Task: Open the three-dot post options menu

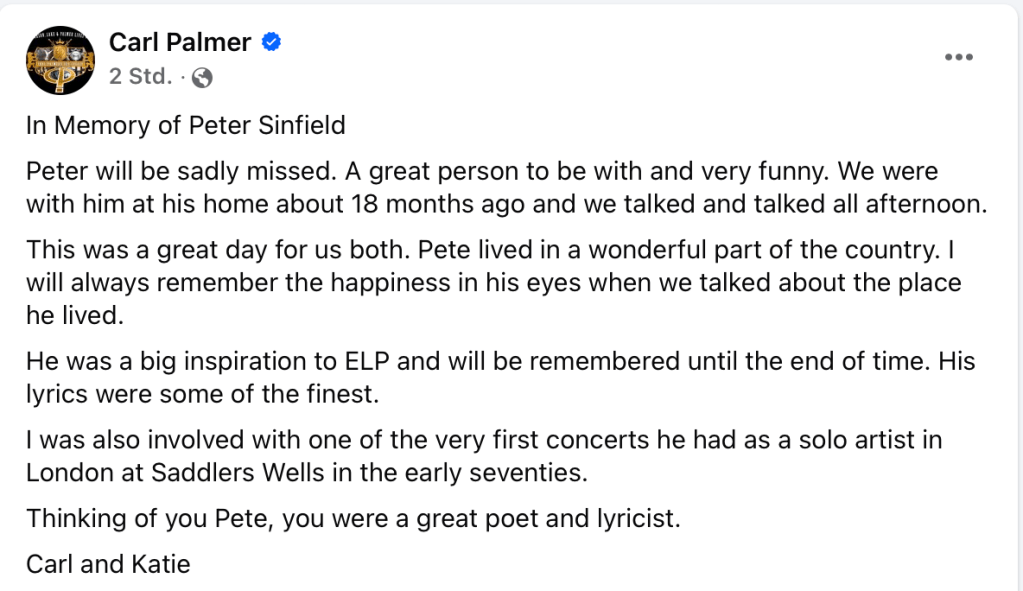Action: (x=958, y=57)
